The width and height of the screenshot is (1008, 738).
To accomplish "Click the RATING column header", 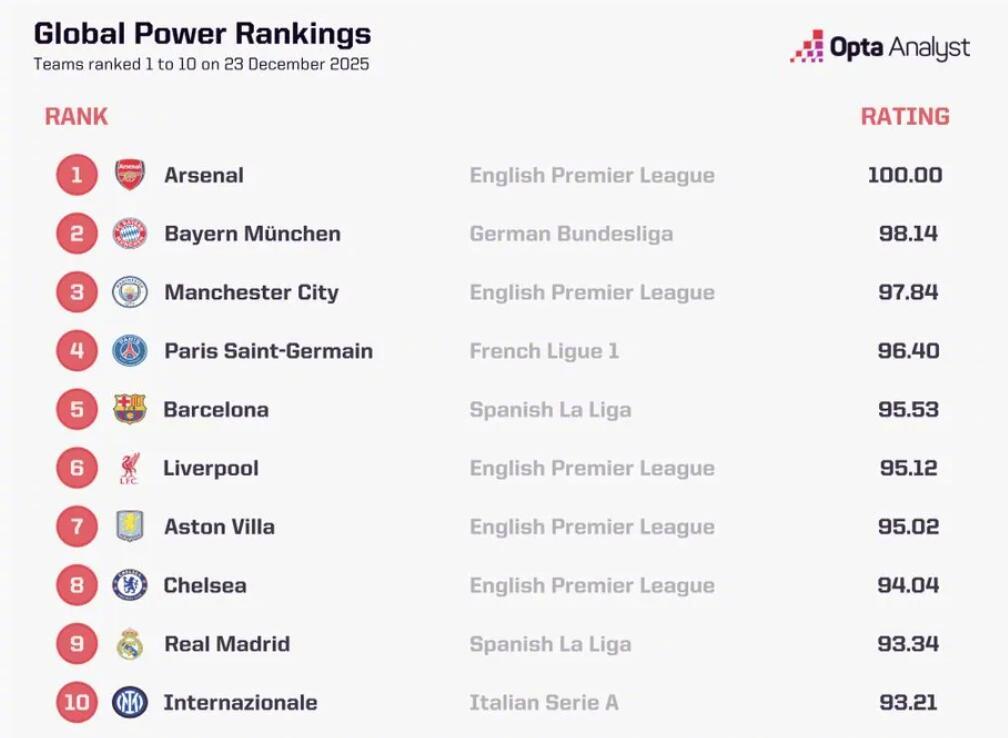I will (905, 116).
